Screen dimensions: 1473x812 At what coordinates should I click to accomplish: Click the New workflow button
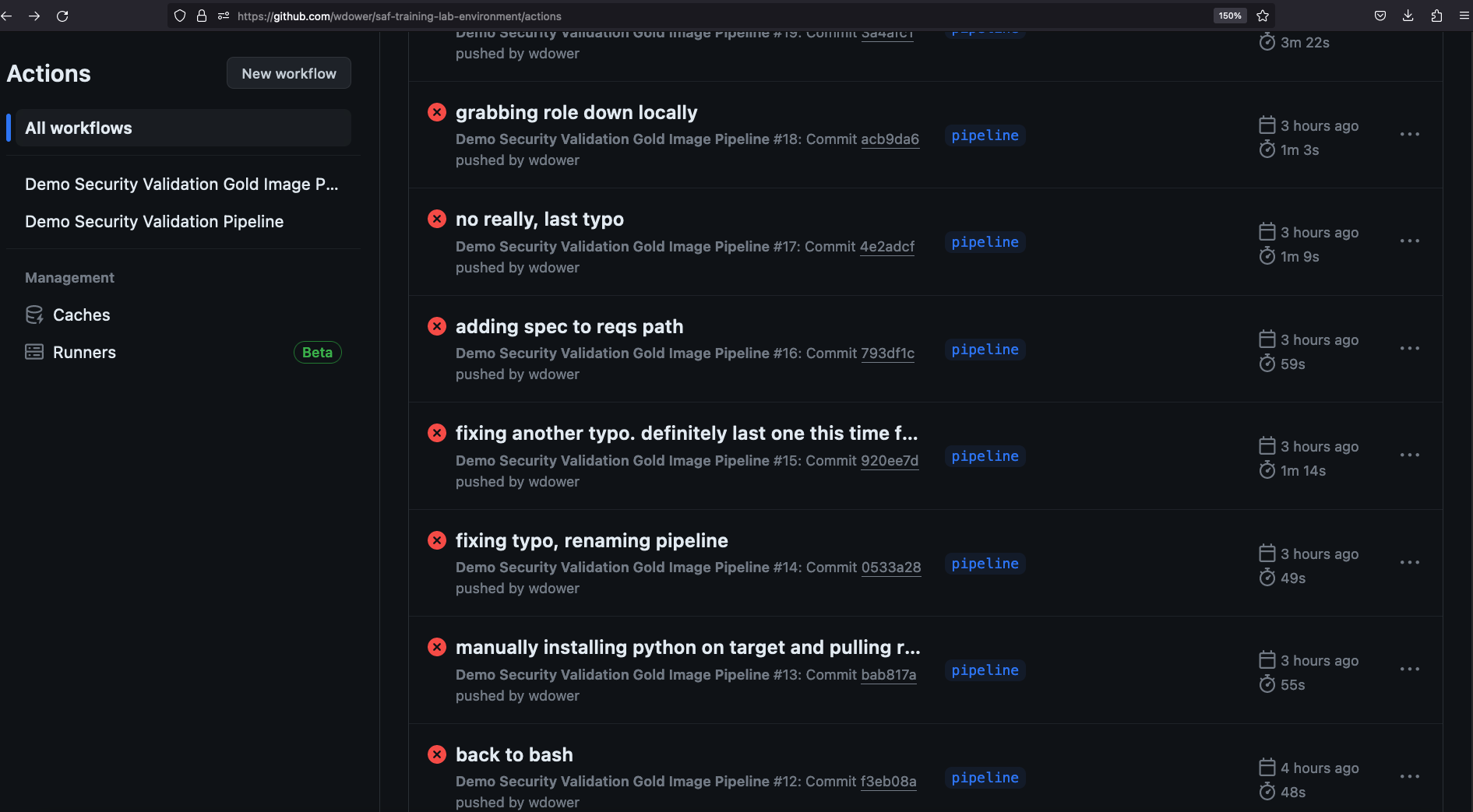[289, 73]
